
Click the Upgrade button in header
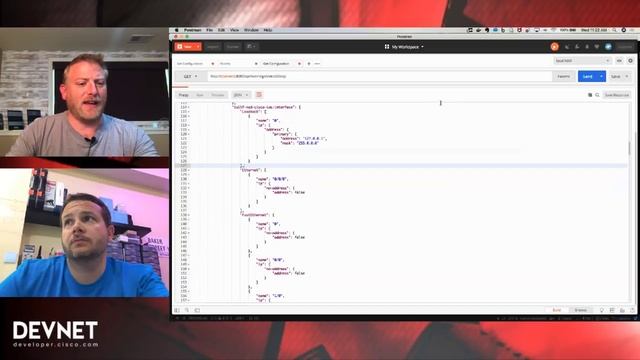tap(625, 47)
